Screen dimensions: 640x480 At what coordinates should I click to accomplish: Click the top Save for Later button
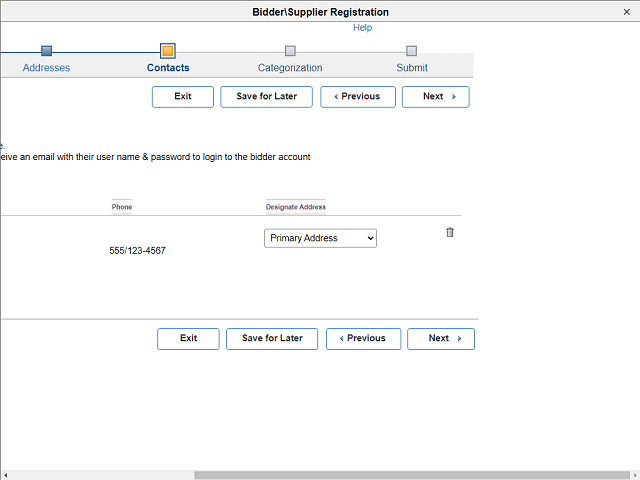[267, 97]
